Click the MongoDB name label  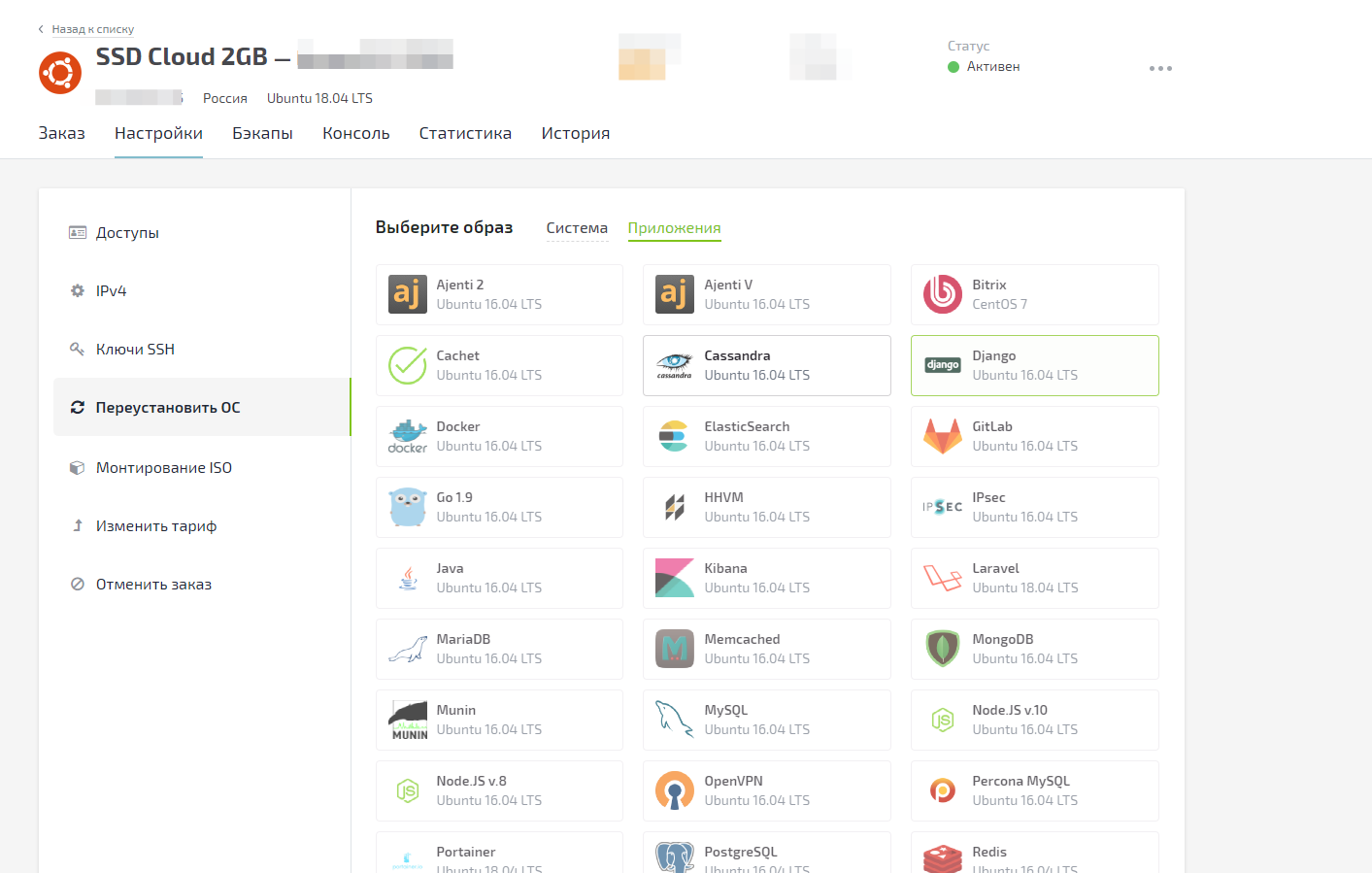pos(1003,639)
